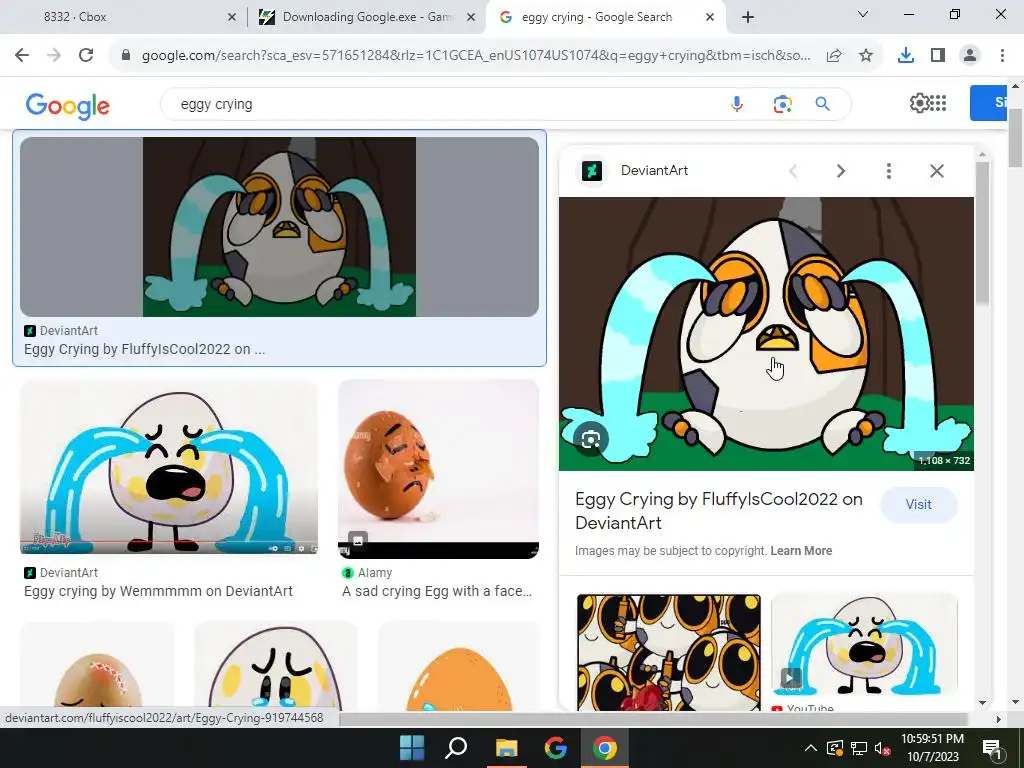
Task: Click the horizontal scrollbar at page bottom
Action: pos(653,718)
